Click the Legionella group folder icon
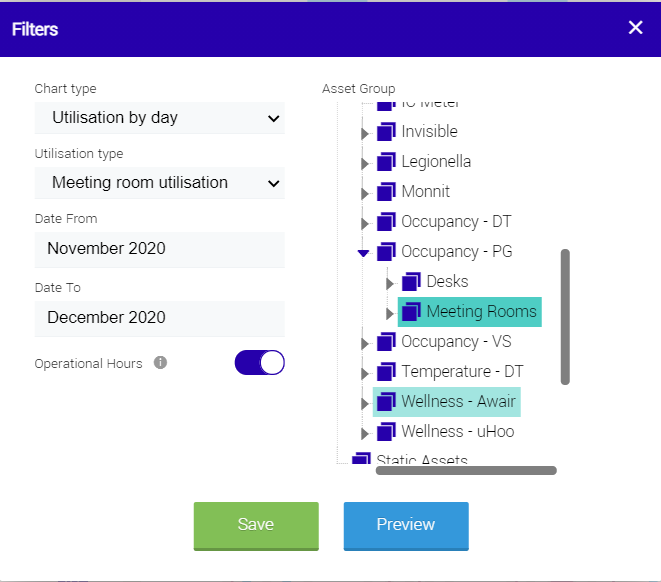 tap(386, 161)
